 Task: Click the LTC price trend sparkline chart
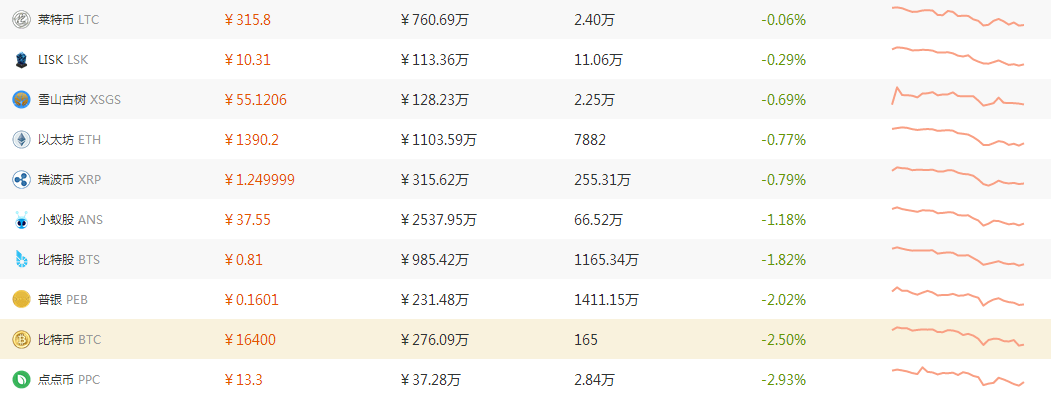[x=958, y=16]
